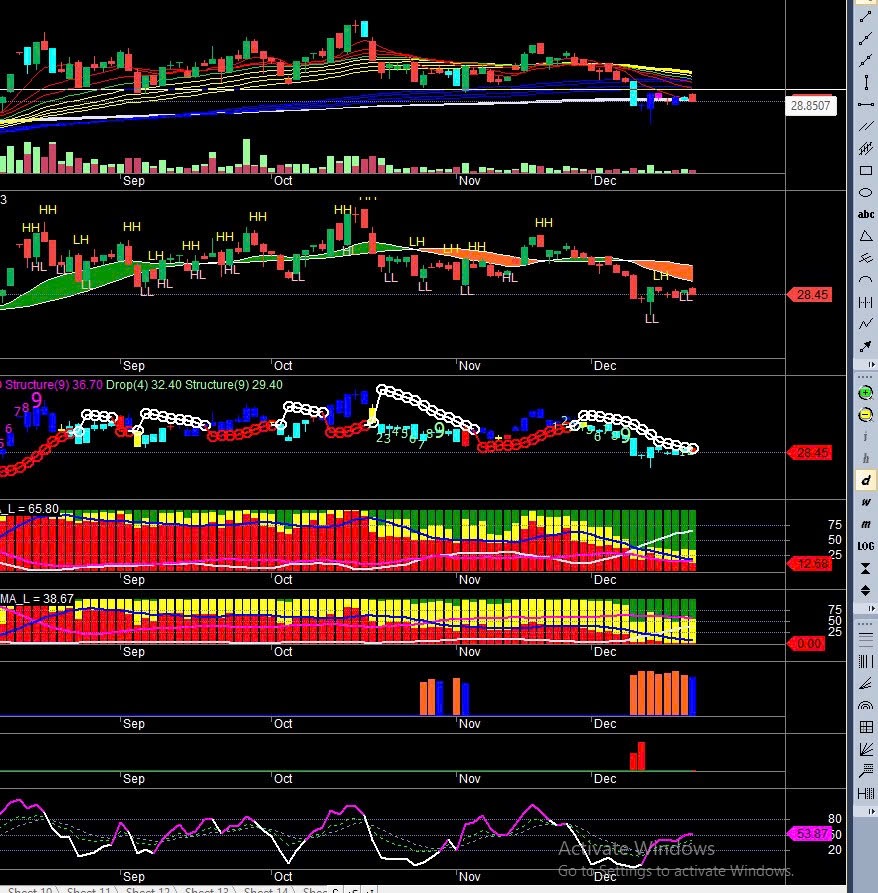Switch to monthly 'm' interval
This screenshot has width=878, height=893.
tap(865, 524)
